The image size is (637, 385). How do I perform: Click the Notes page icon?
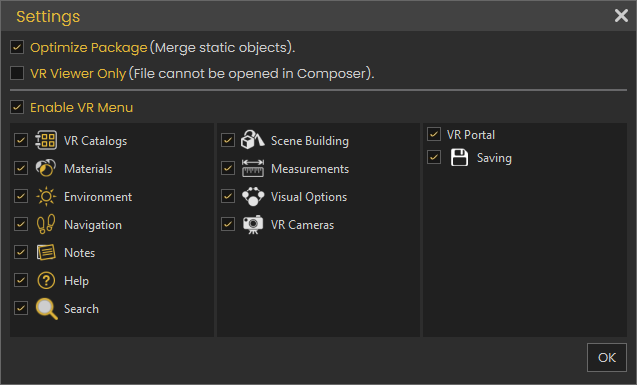46,252
